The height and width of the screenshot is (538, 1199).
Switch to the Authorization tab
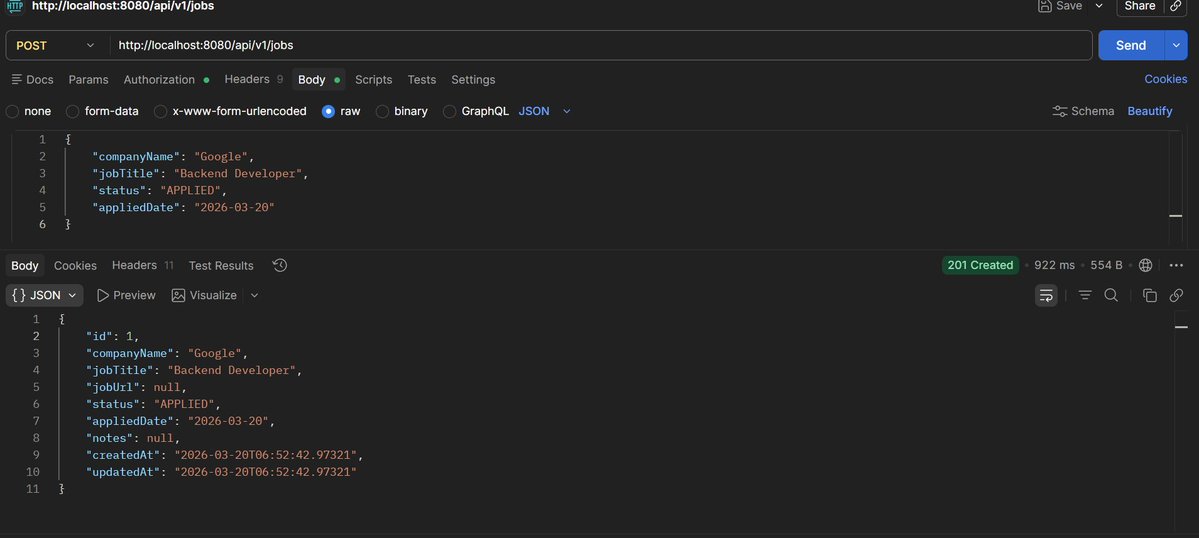click(x=166, y=79)
